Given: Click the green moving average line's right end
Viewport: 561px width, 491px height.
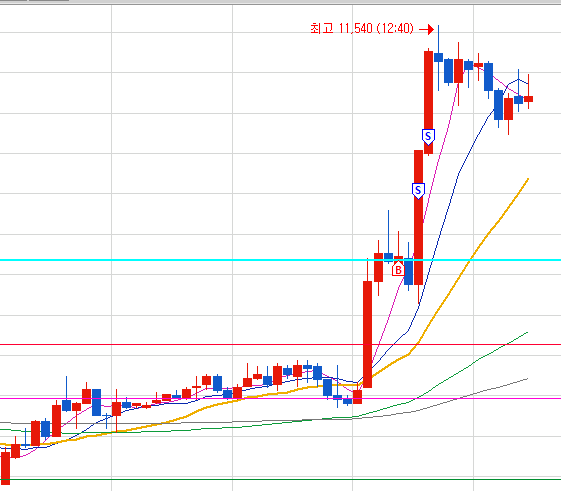Looking at the screenshot, I should pyautogui.click(x=527, y=333).
